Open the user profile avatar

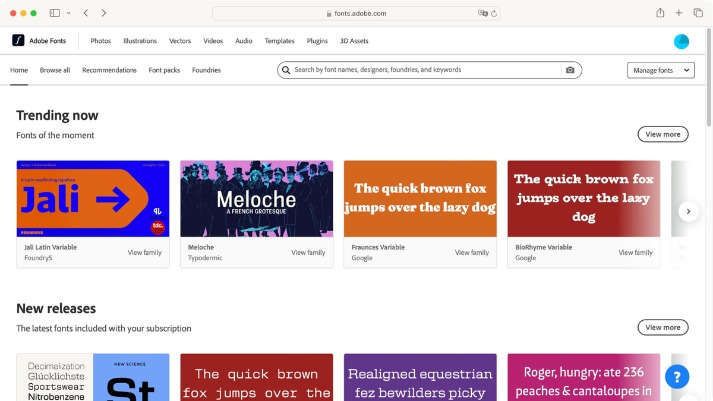(x=681, y=41)
